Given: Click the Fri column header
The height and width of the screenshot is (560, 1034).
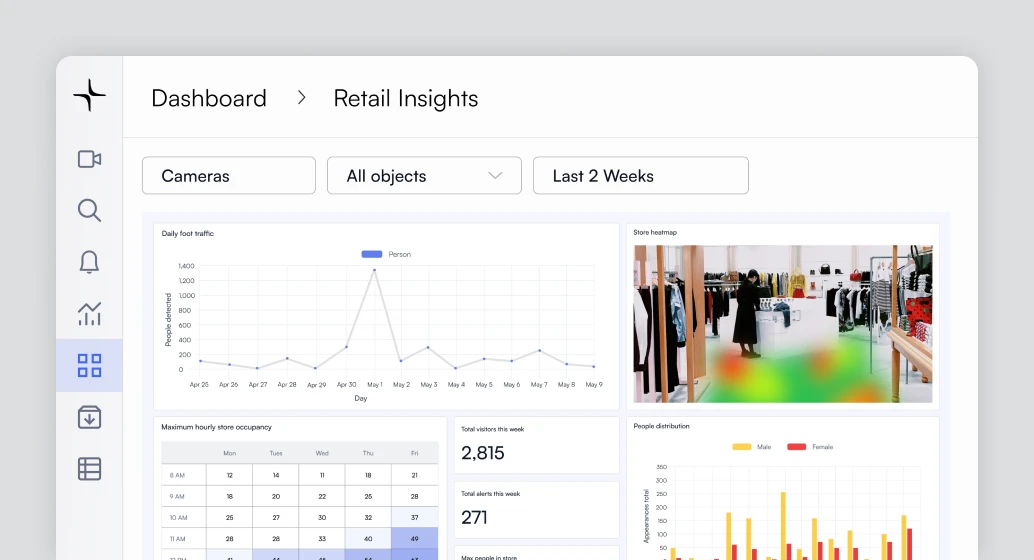Looking at the screenshot, I should click(415, 453).
